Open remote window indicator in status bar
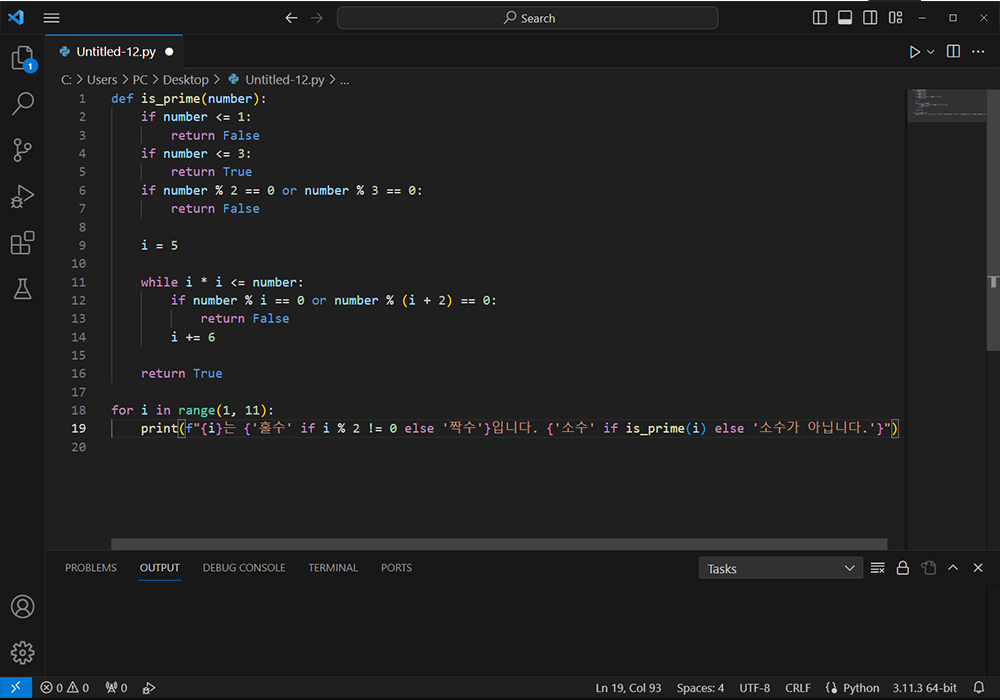 [x=16, y=687]
